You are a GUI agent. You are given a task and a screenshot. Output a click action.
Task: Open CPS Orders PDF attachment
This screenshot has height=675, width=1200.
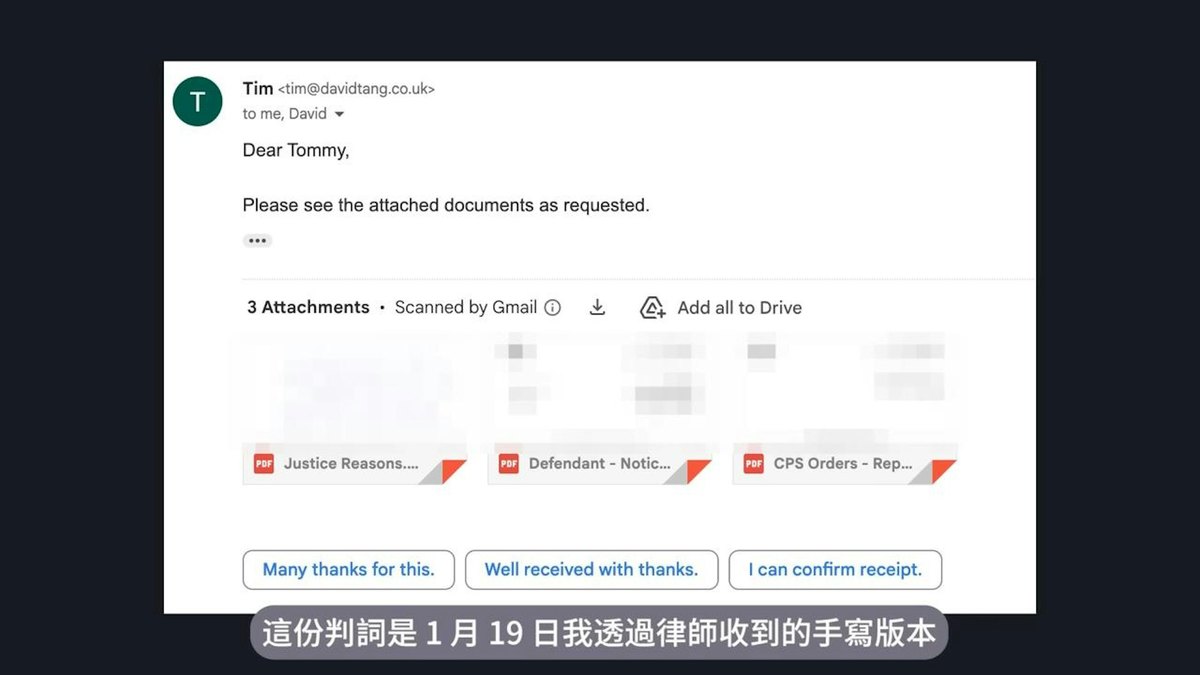[x=844, y=409]
